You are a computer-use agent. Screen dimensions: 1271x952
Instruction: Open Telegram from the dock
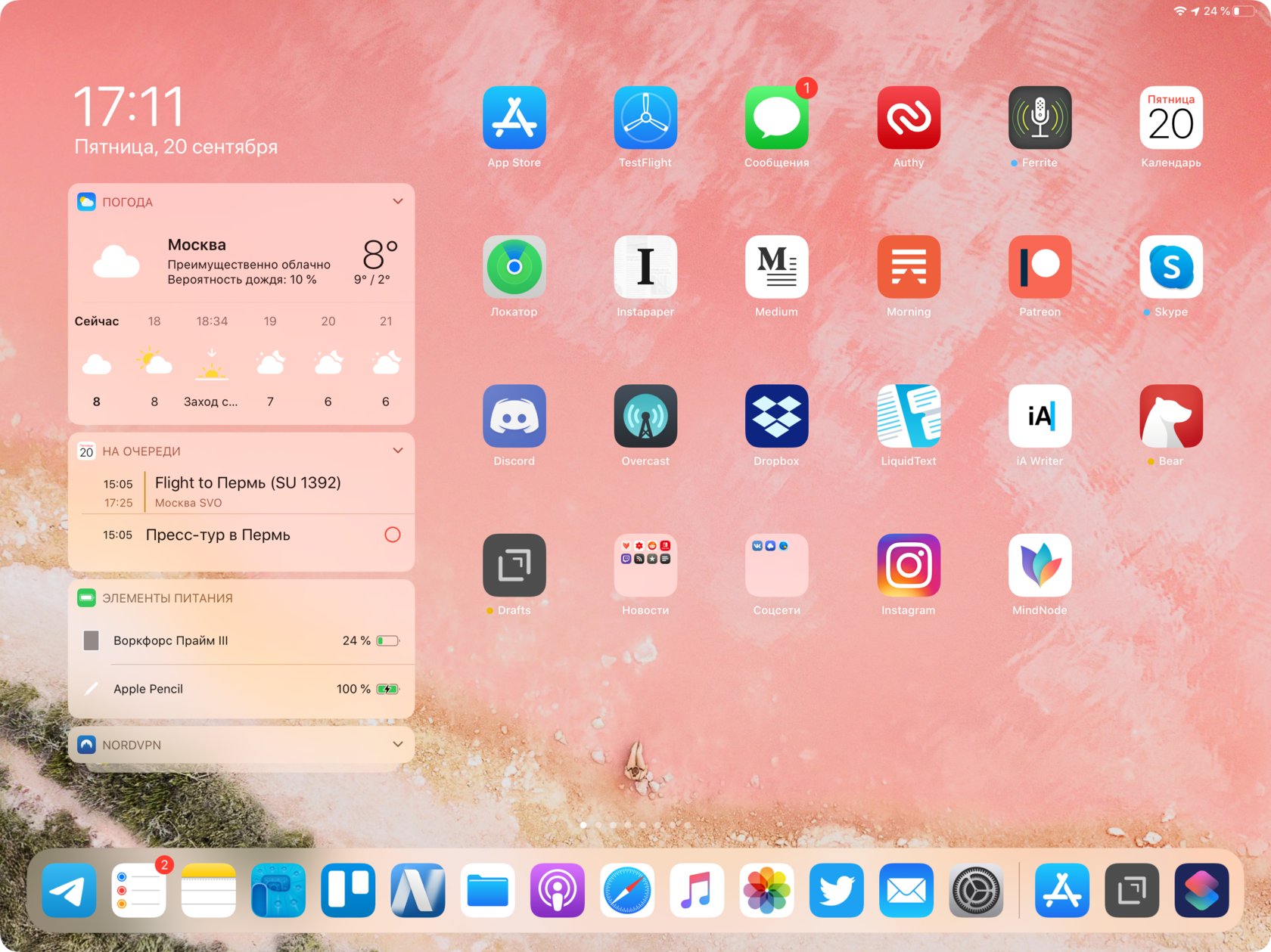coord(69,890)
